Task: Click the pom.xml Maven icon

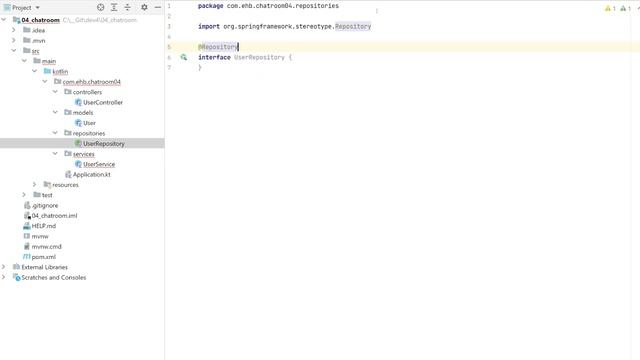Action: point(27,257)
